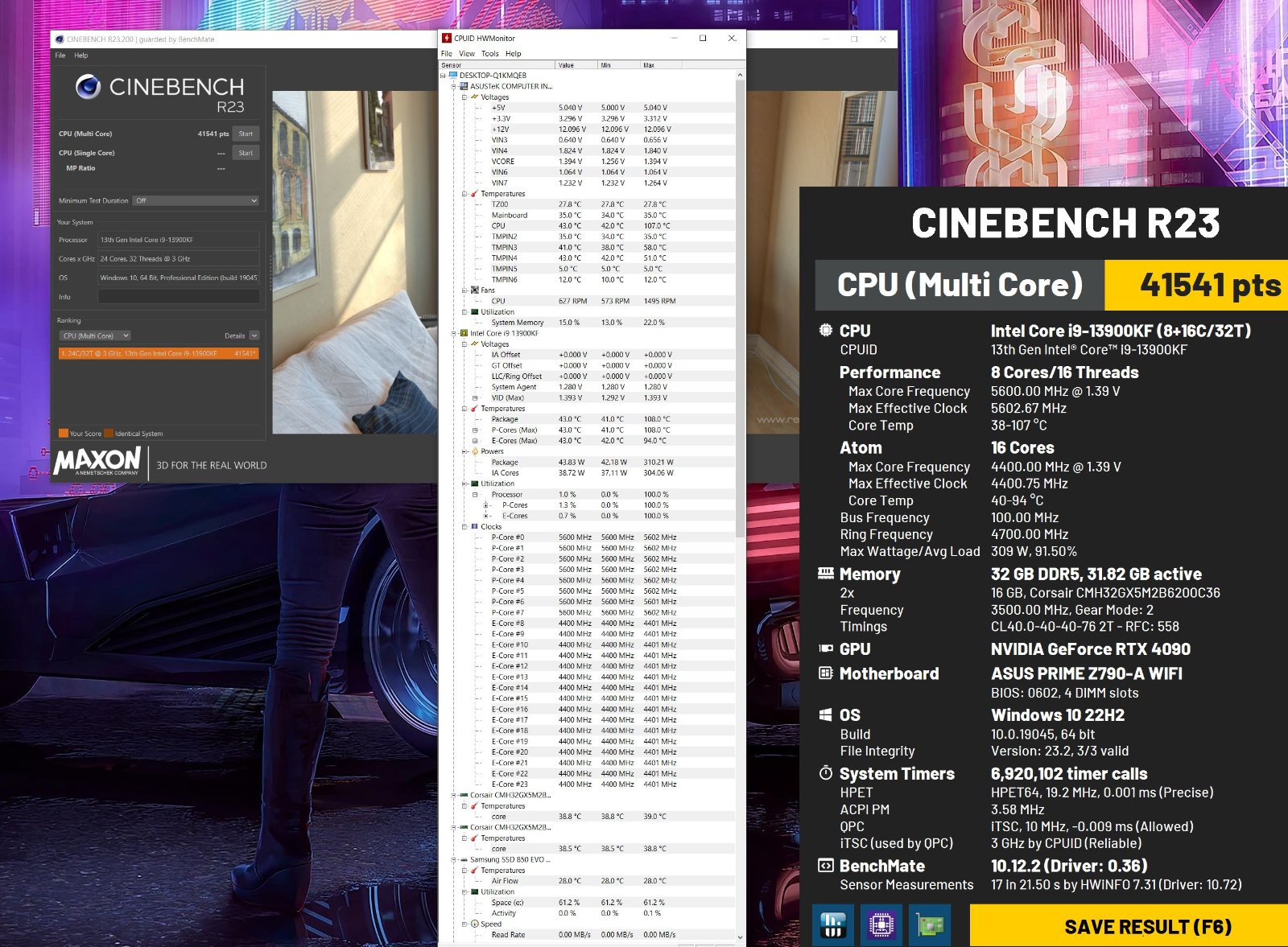Viewport: 1288px width, 947px height.
Task: Toggle the ranking Details arrow button
Action: tap(254, 336)
